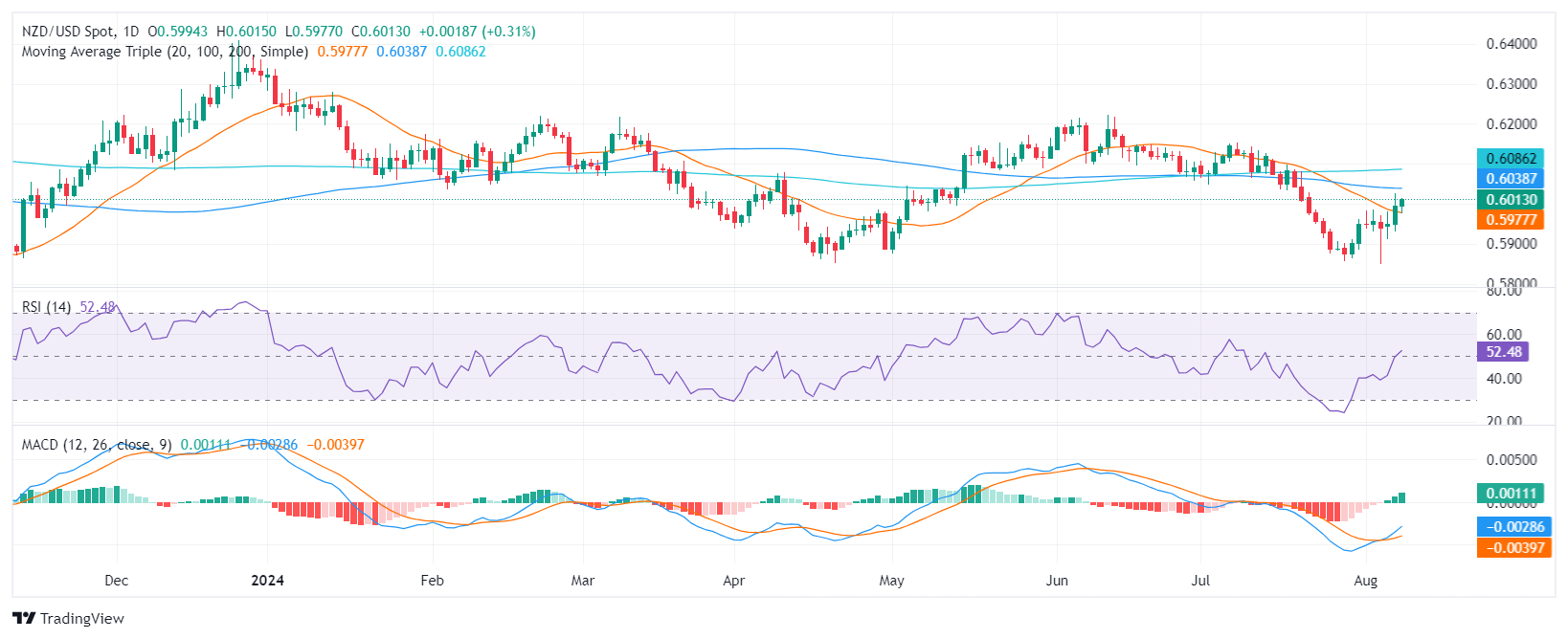The image size is (1568, 639).
Task: Select the Moving Average Triple indicator legend
Action: point(165,52)
